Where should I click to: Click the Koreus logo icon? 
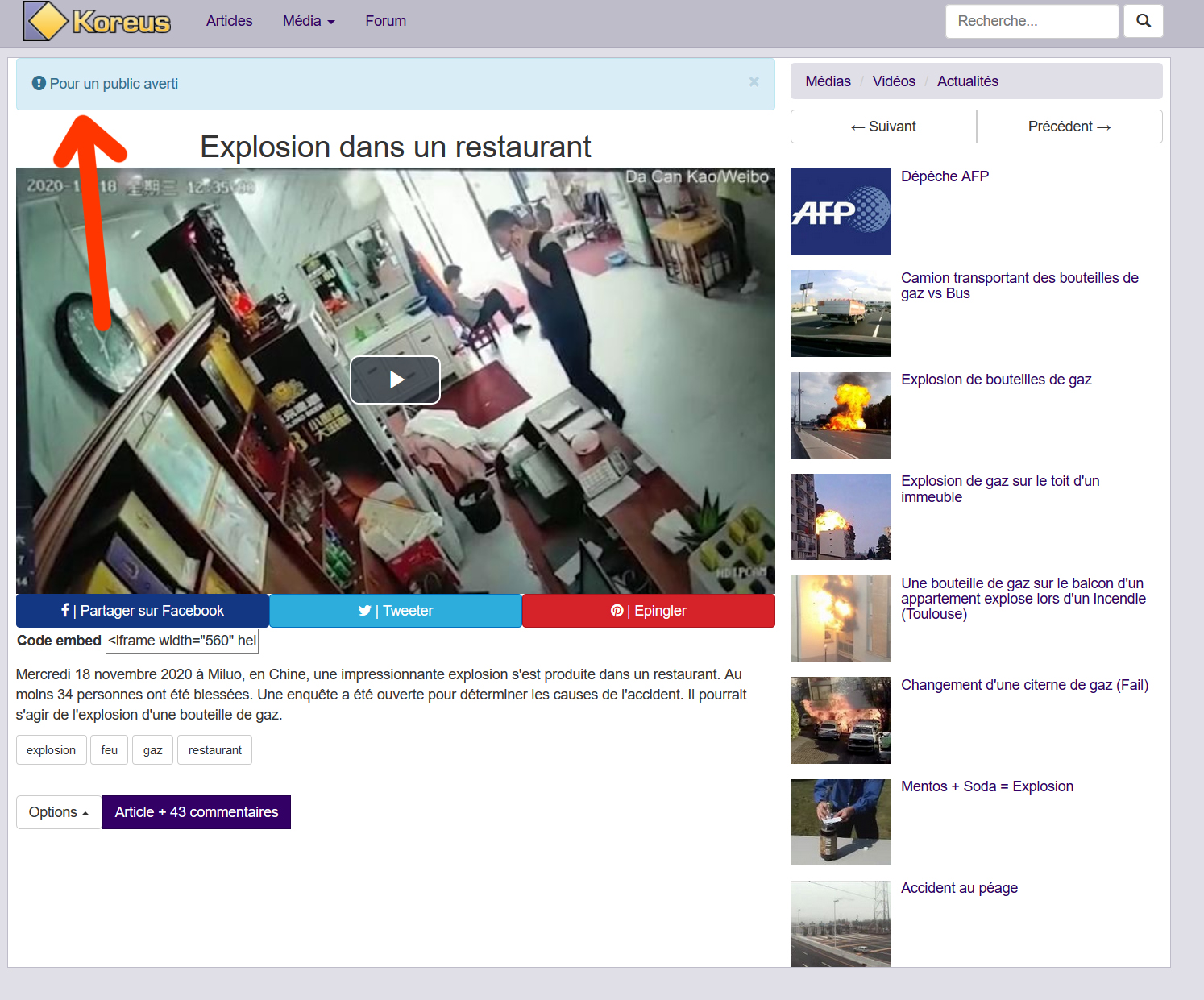click(x=47, y=21)
